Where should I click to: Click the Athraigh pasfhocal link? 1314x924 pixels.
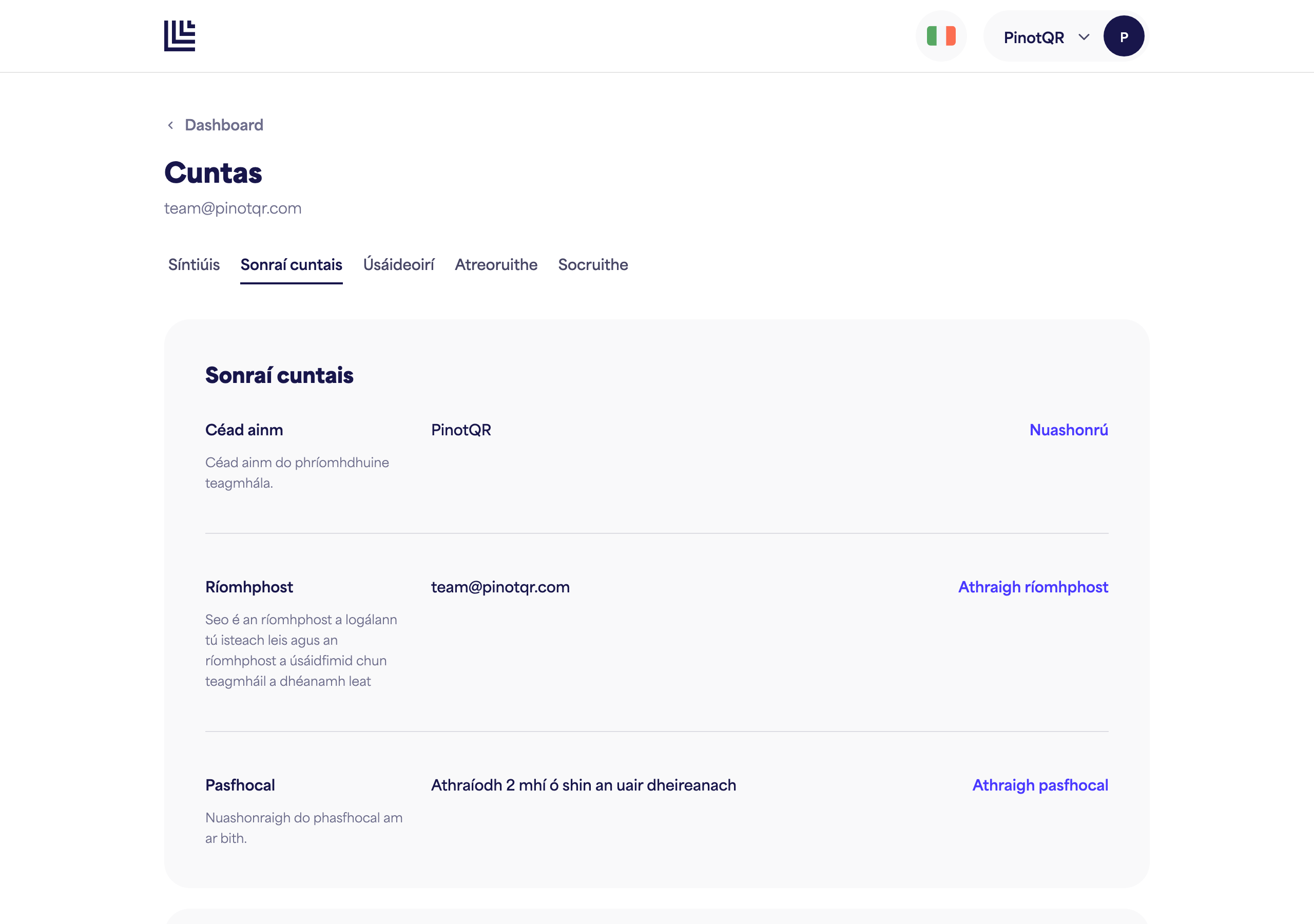pos(1040,785)
